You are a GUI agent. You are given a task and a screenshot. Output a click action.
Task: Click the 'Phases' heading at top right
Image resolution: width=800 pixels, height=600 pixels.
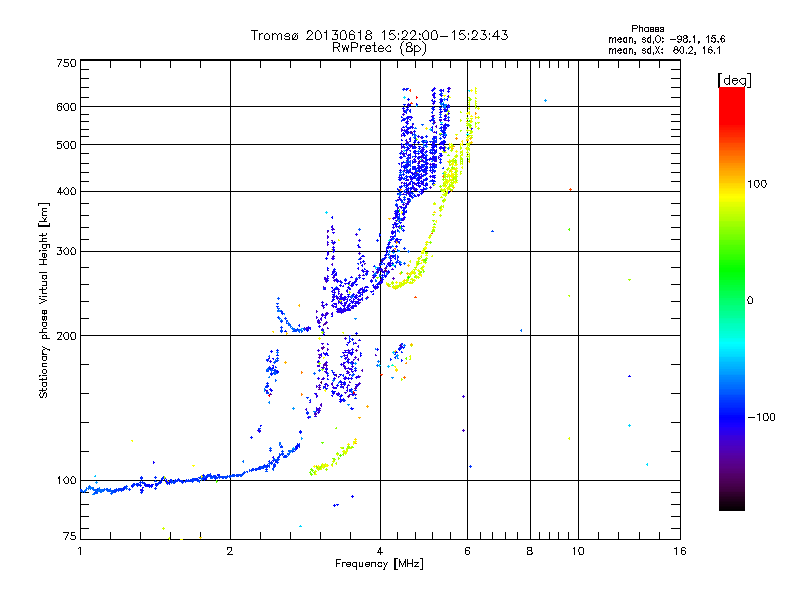[x=647, y=29]
